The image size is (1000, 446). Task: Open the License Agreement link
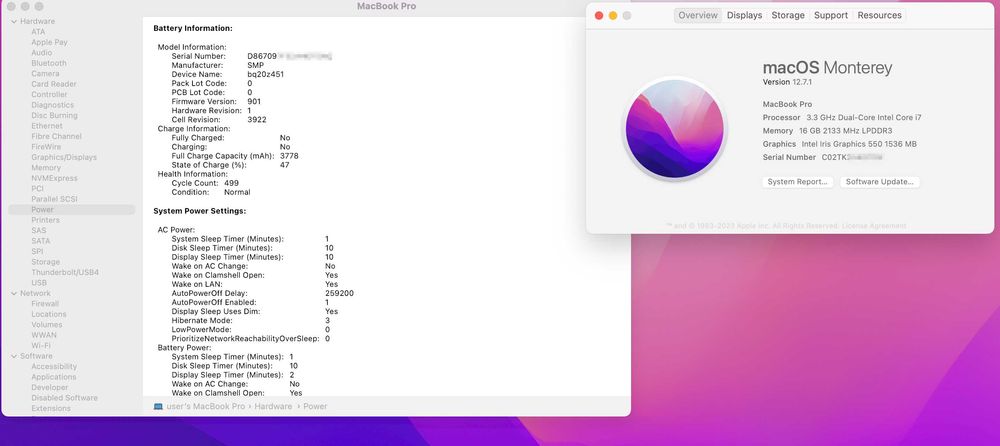point(874,226)
